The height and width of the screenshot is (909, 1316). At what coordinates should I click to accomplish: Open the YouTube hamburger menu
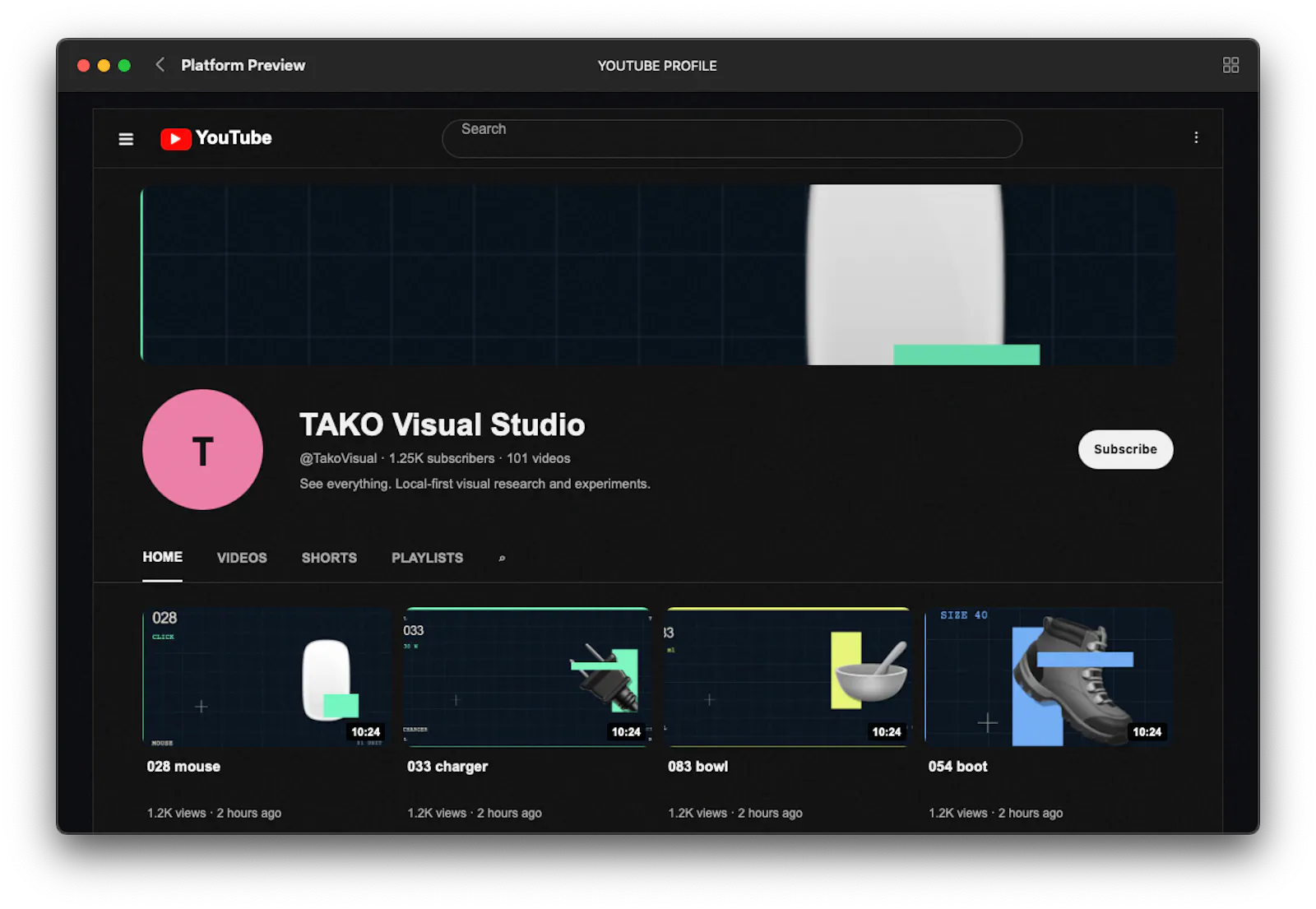pos(126,139)
